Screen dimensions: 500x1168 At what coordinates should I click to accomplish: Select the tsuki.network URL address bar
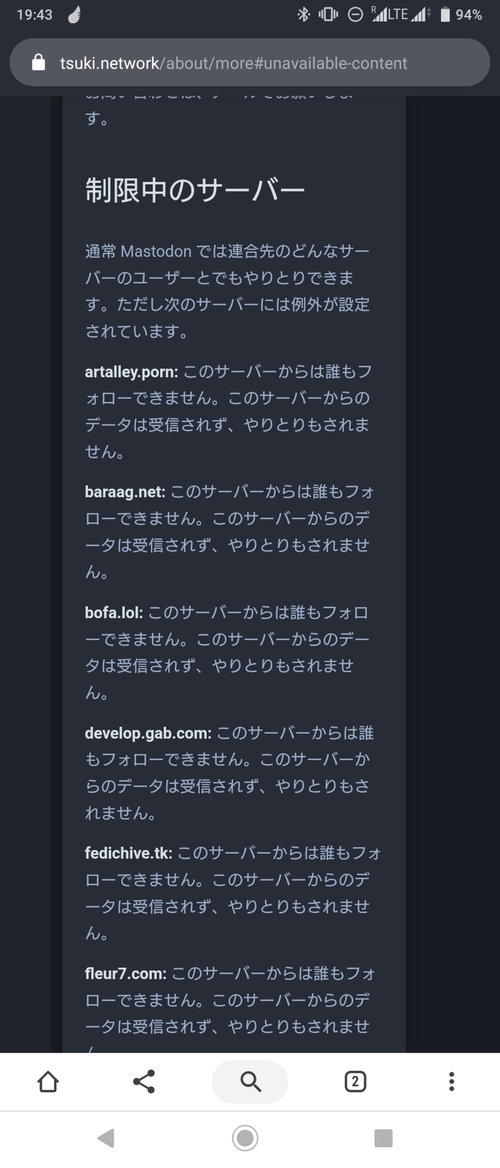[250, 63]
